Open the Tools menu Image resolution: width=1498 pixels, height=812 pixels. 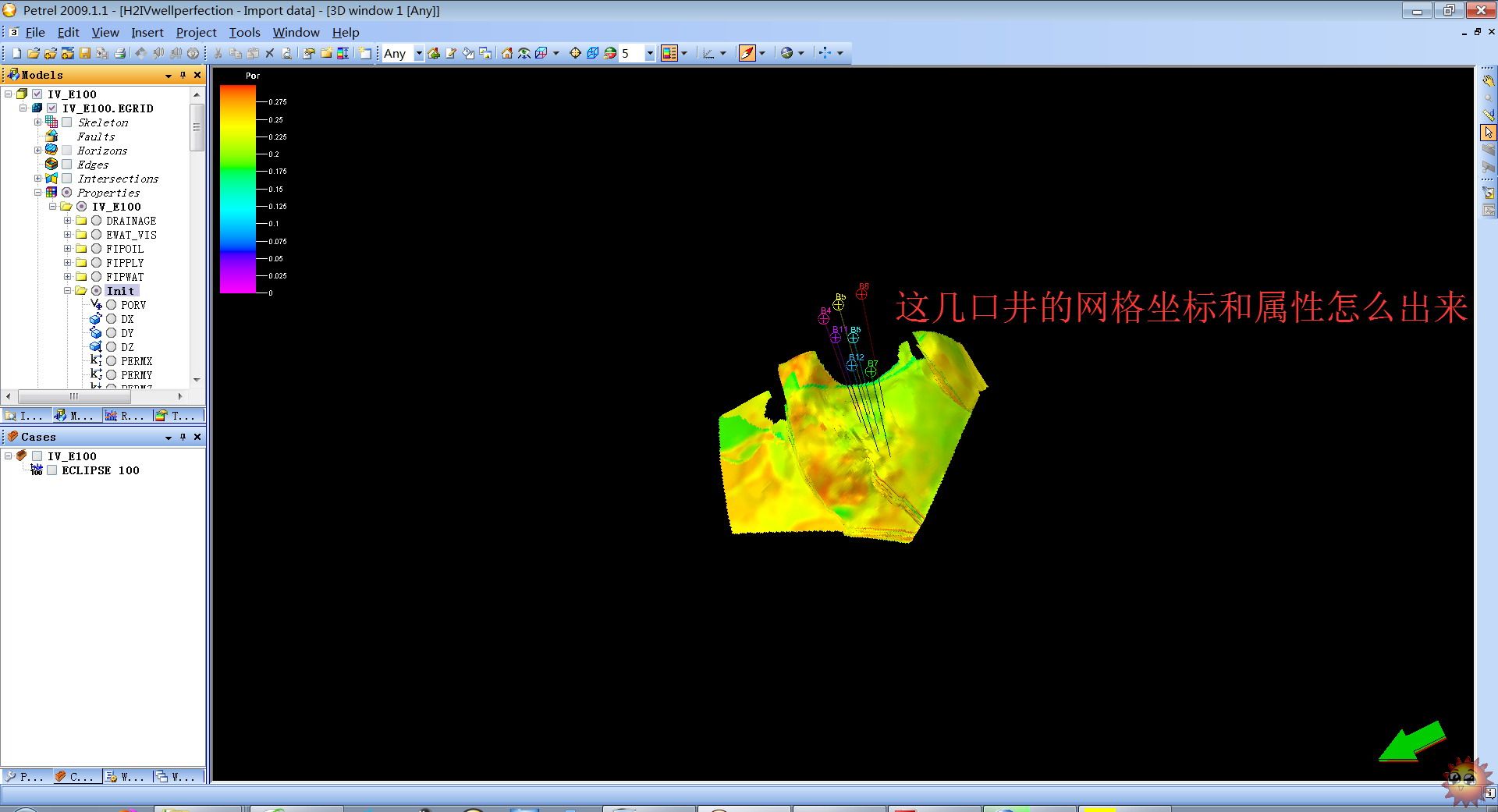[244, 32]
